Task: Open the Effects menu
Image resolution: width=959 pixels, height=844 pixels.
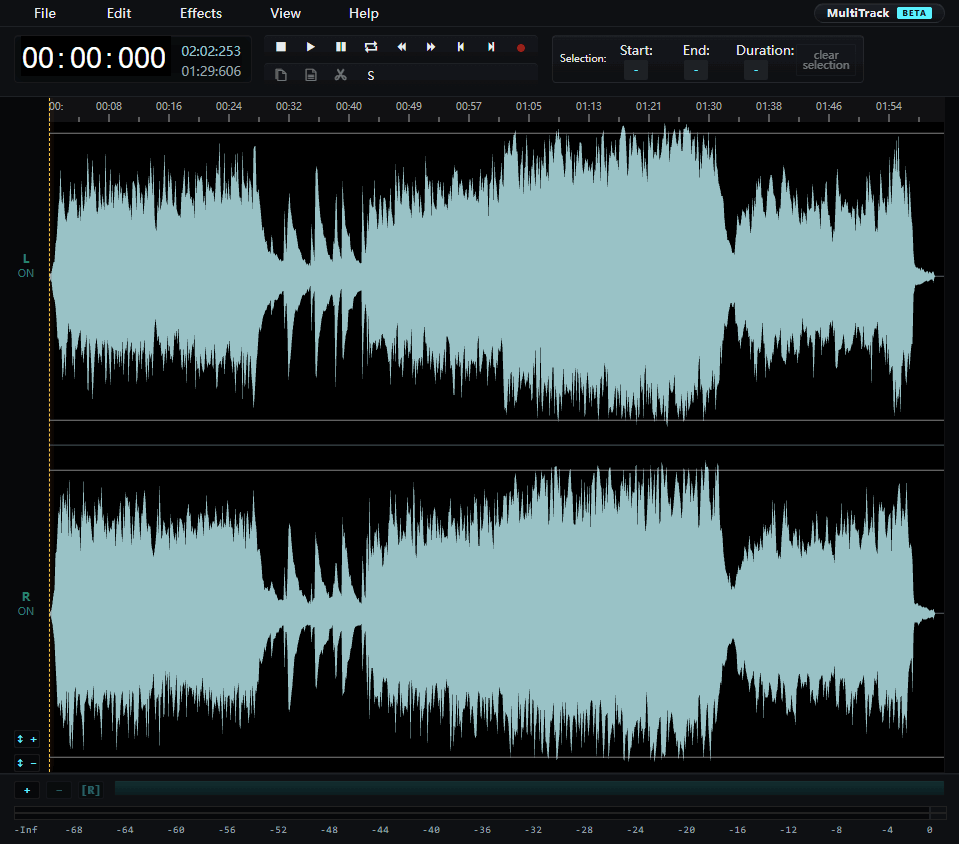Action: click(x=201, y=13)
